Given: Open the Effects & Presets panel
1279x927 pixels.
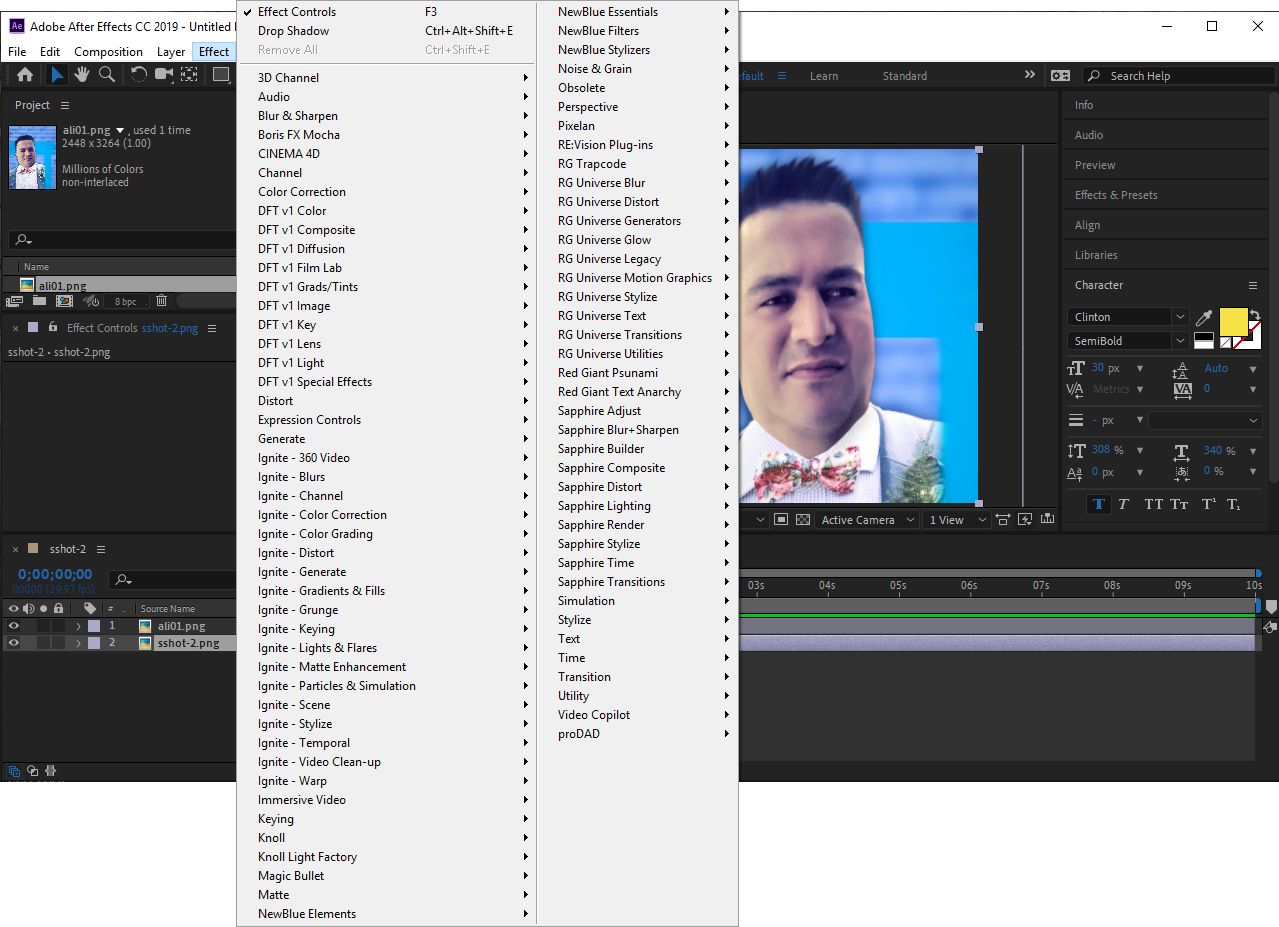Looking at the screenshot, I should click(x=1116, y=195).
